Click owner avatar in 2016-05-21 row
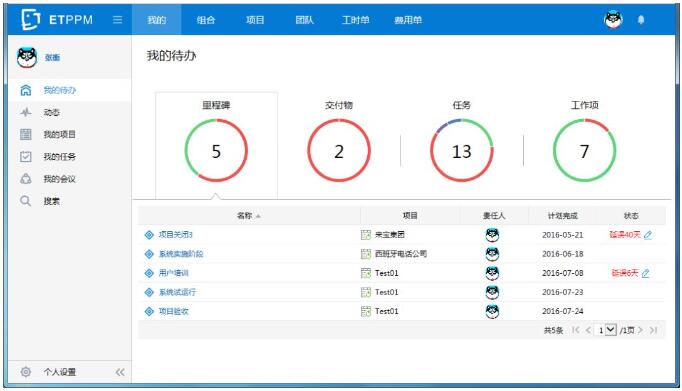 click(x=492, y=235)
